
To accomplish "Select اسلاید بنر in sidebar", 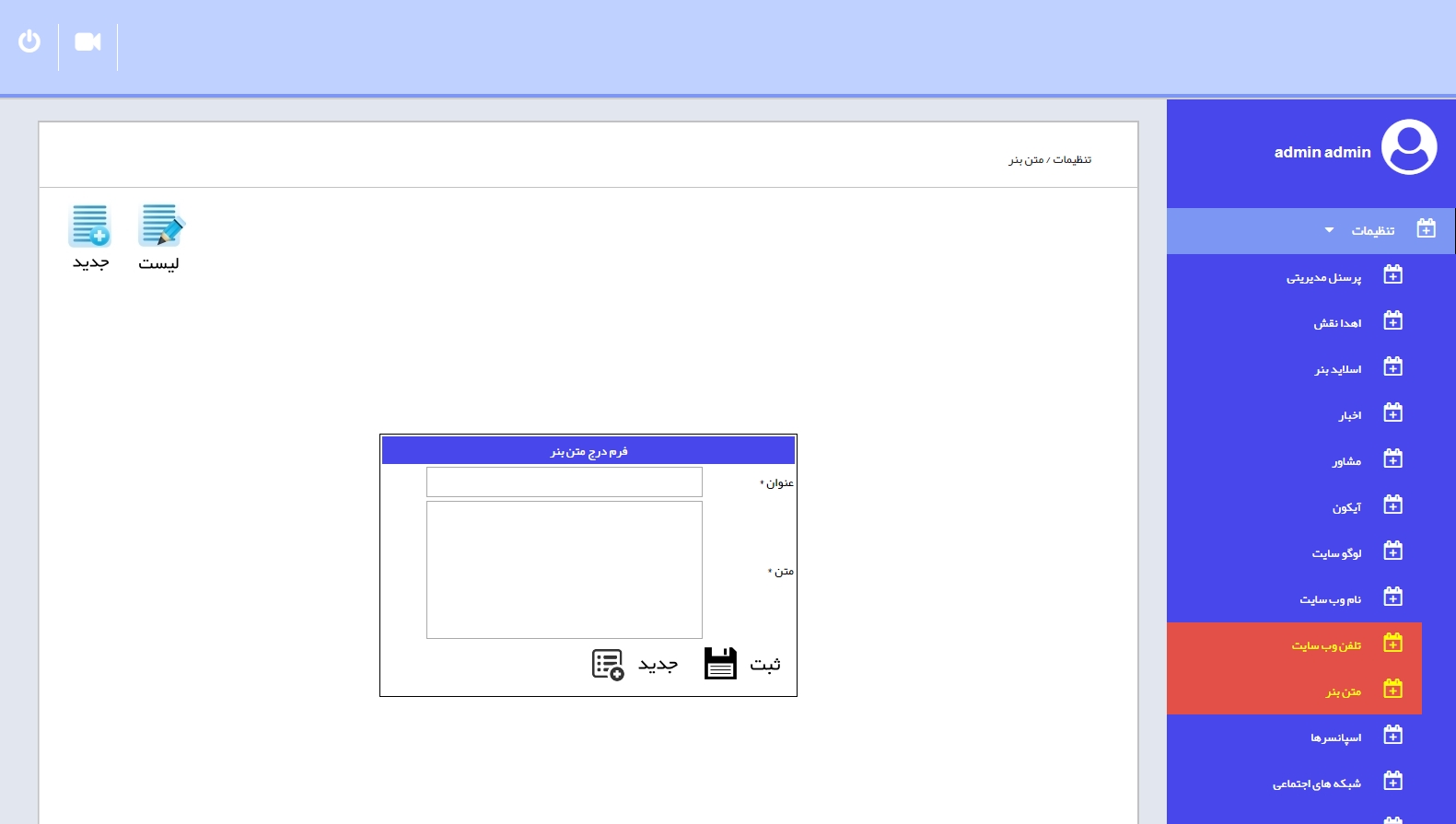I will tap(1337, 369).
